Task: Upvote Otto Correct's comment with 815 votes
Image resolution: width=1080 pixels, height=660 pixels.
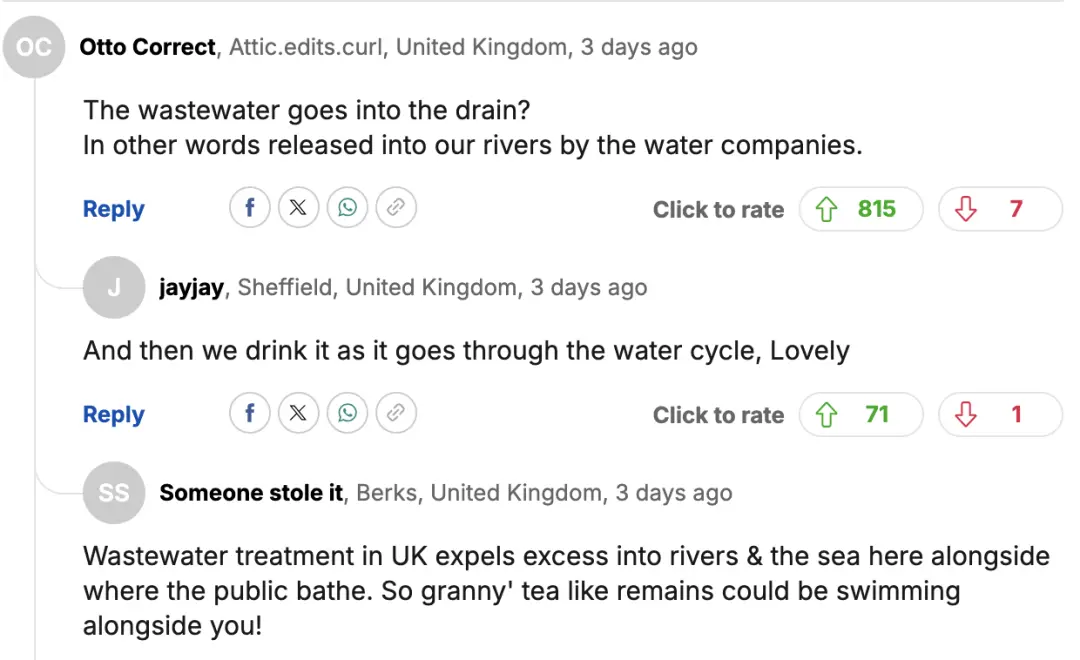Action: point(860,209)
